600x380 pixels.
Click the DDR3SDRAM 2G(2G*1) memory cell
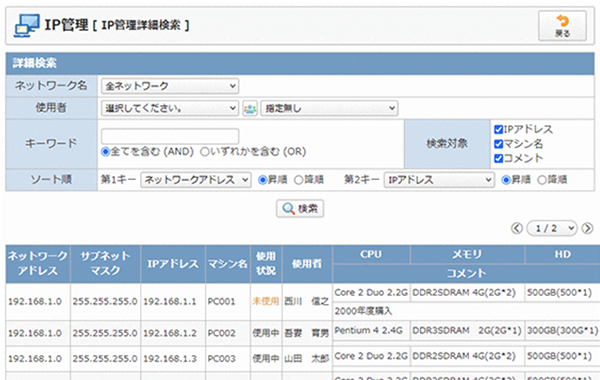(467, 331)
